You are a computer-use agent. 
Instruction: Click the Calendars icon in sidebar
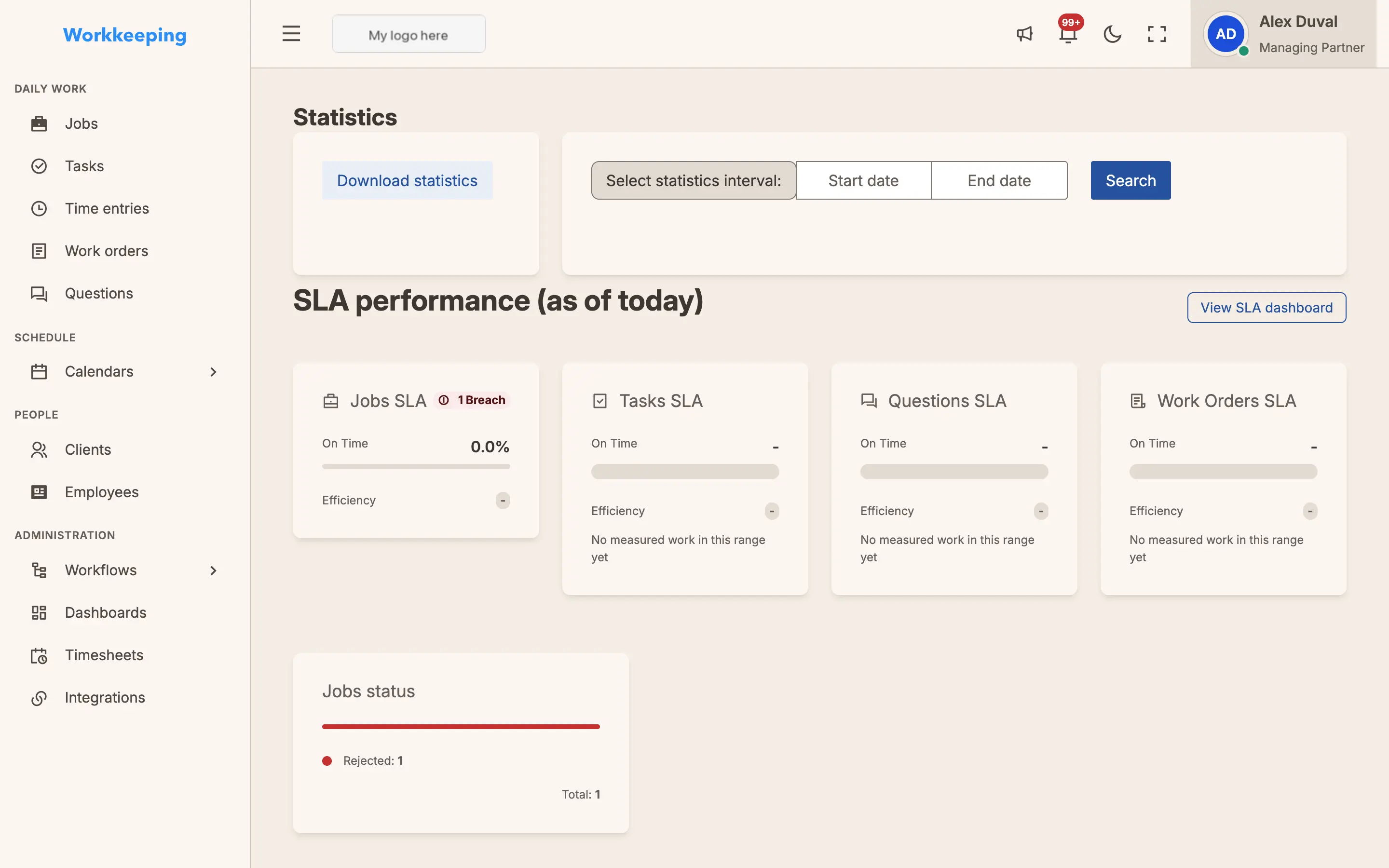[x=39, y=371]
